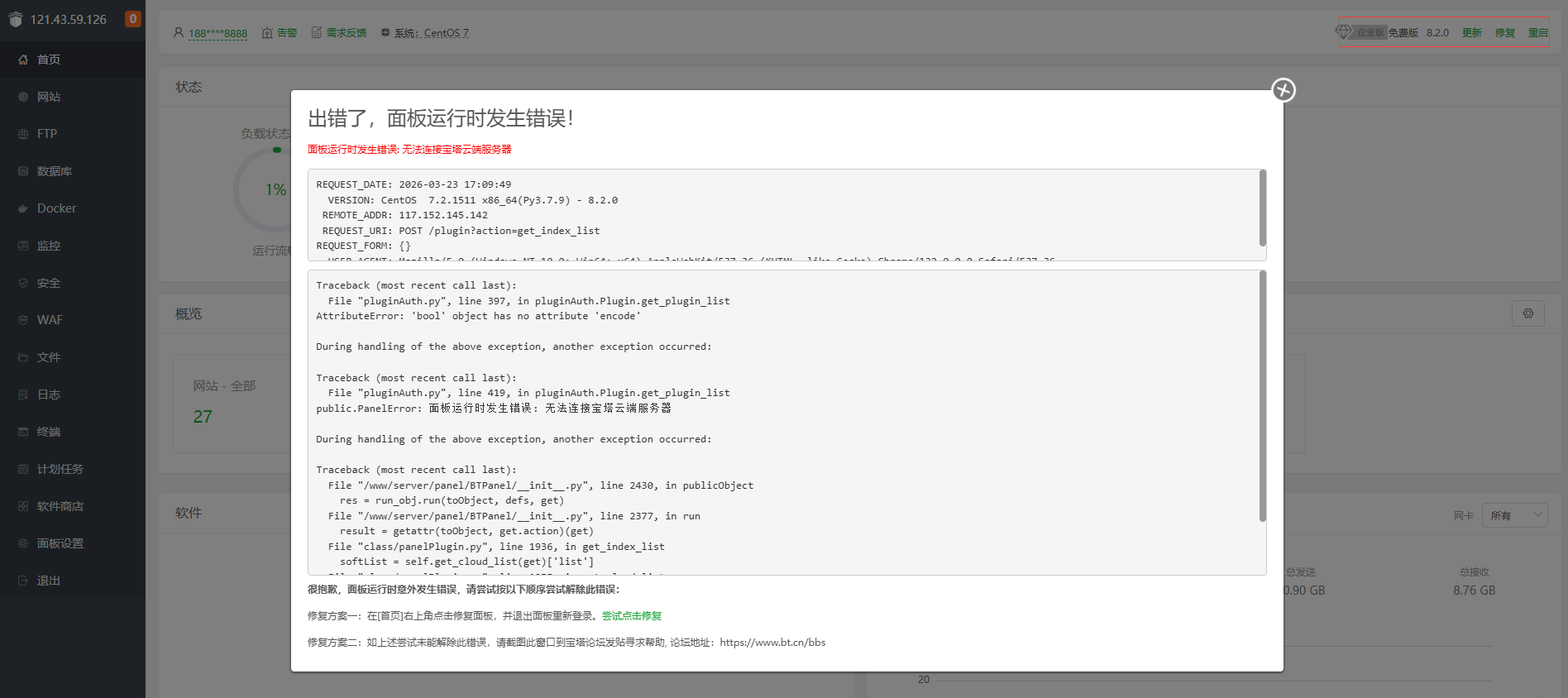Image resolution: width=1568 pixels, height=698 pixels.
Task: Click the 状态 section heading
Action: (x=189, y=87)
